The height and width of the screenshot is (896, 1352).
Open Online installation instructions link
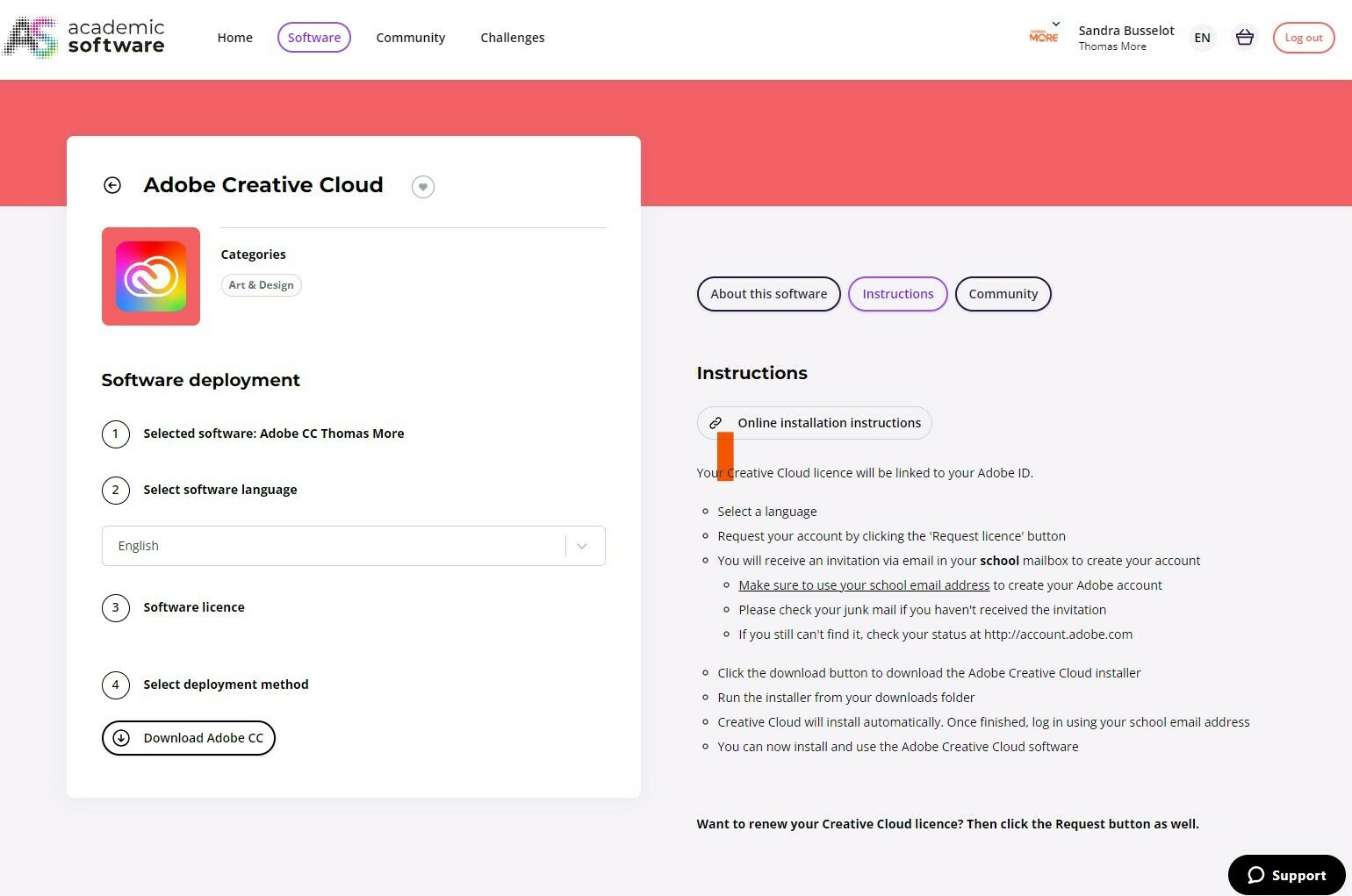click(814, 423)
